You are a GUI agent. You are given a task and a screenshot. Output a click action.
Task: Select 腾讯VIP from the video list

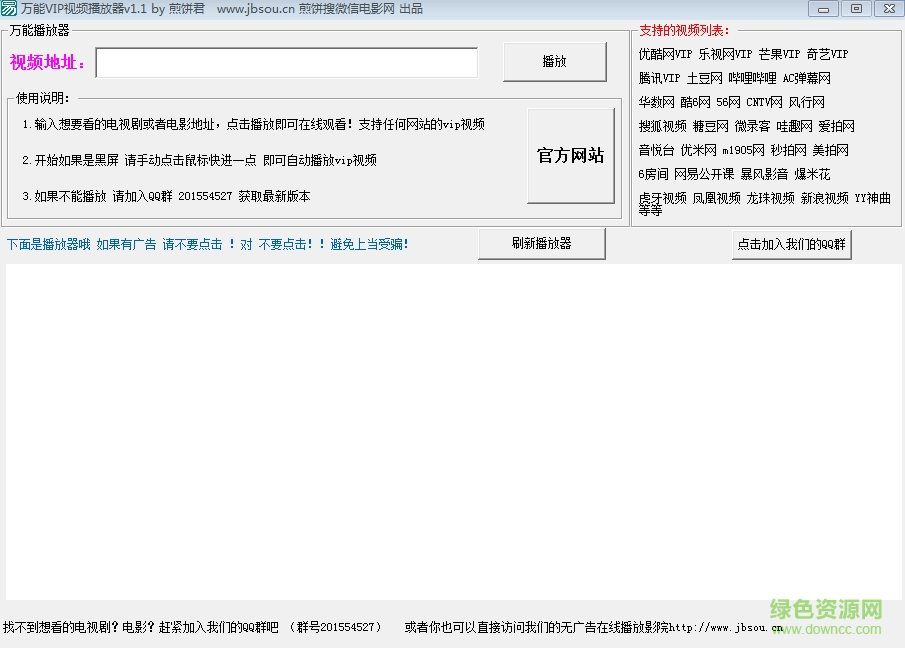[659, 78]
